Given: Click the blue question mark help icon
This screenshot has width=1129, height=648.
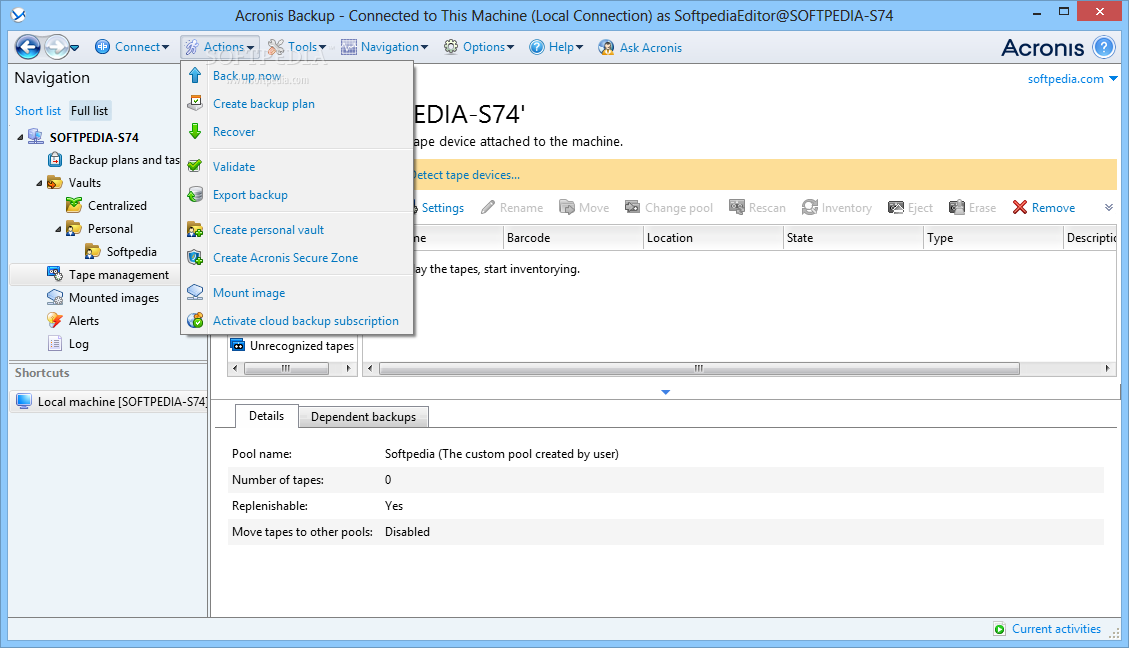Looking at the screenshot, I should 1103,48.
